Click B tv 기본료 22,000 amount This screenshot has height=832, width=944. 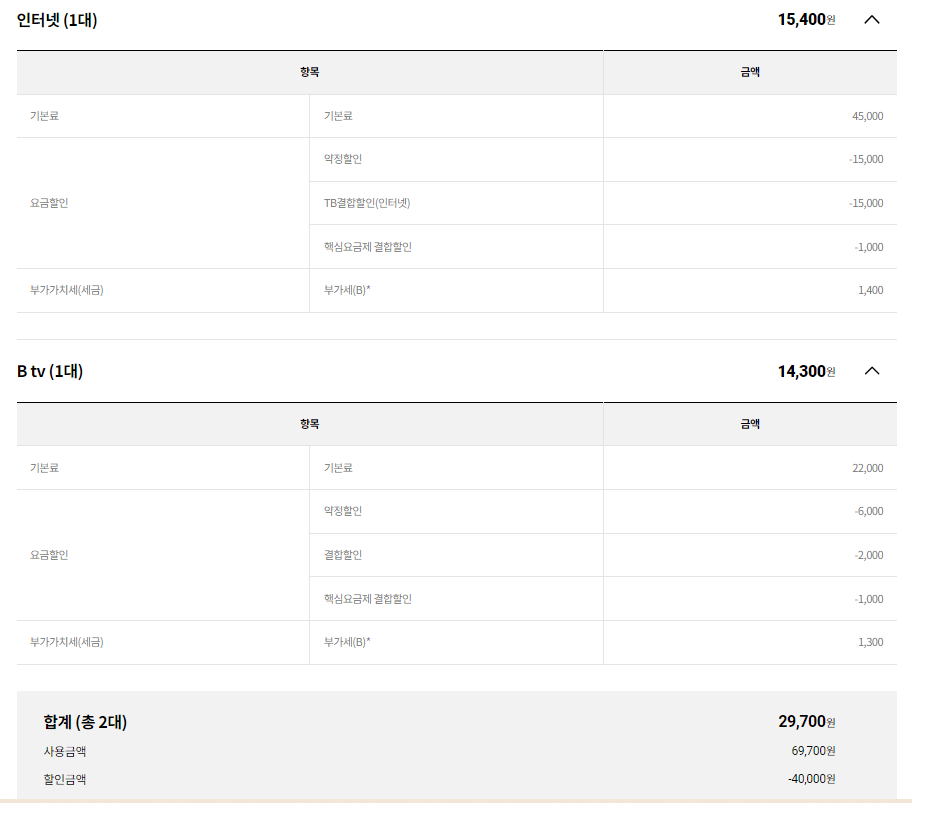868,468
